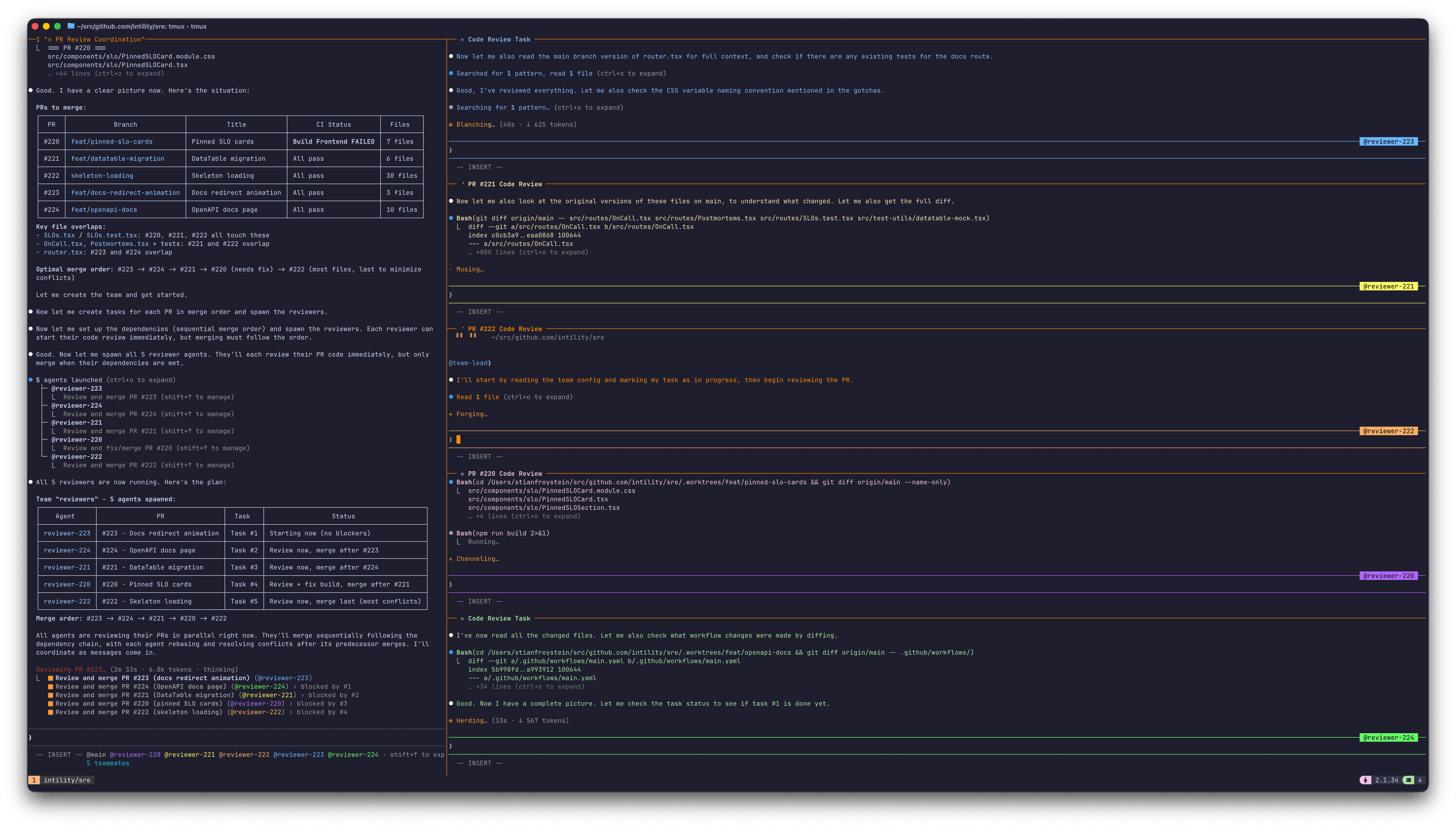The width and height of the screenshot is (1456, 828).
Task: Expand the '+880 lines' diff output
Action: coord(531,252)
